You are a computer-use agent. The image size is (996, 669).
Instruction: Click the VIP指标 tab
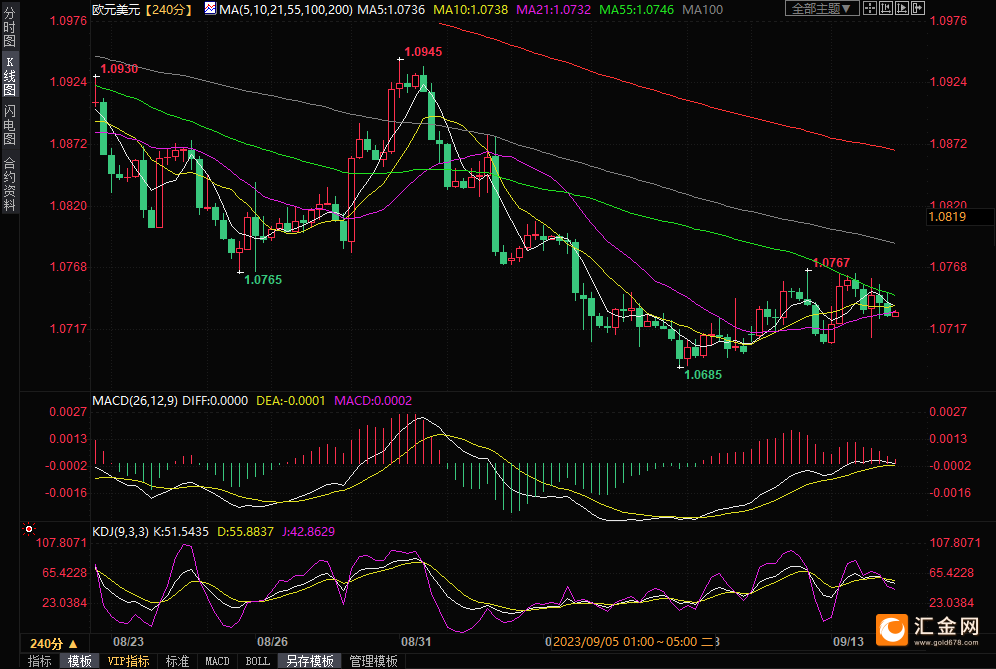(x=128, y=661)
